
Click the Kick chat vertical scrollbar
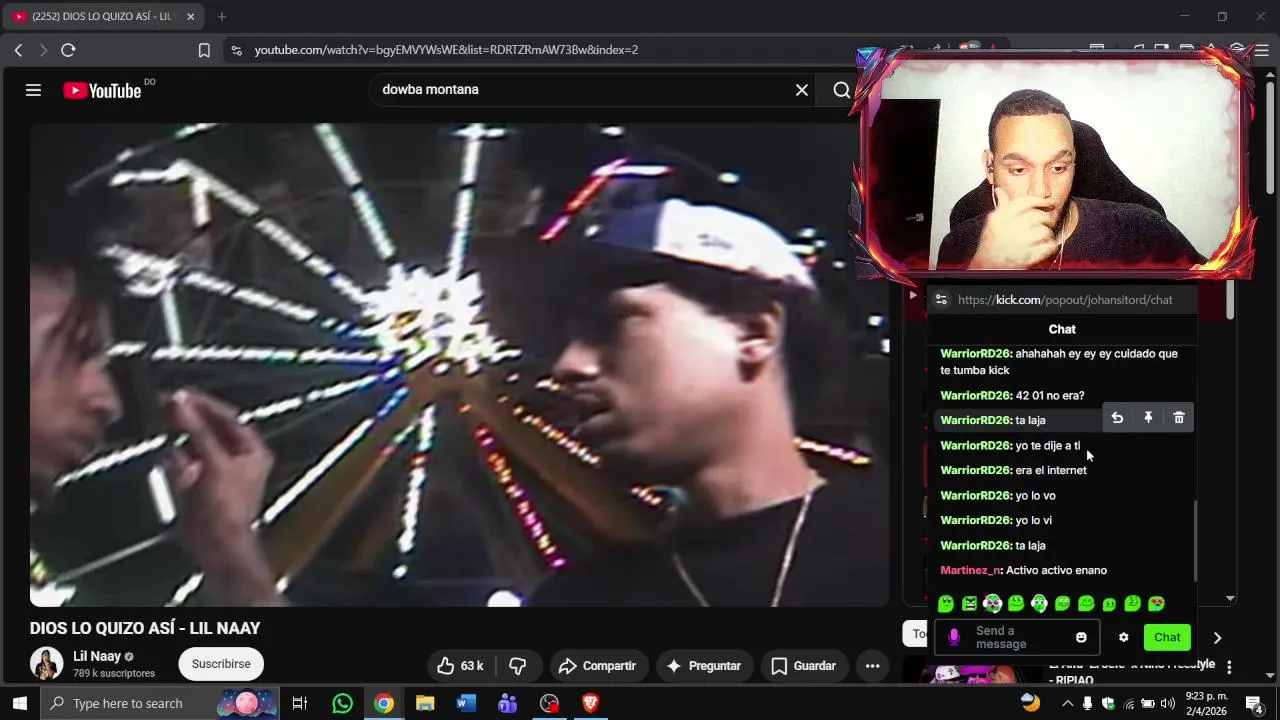pos(1196,540)
